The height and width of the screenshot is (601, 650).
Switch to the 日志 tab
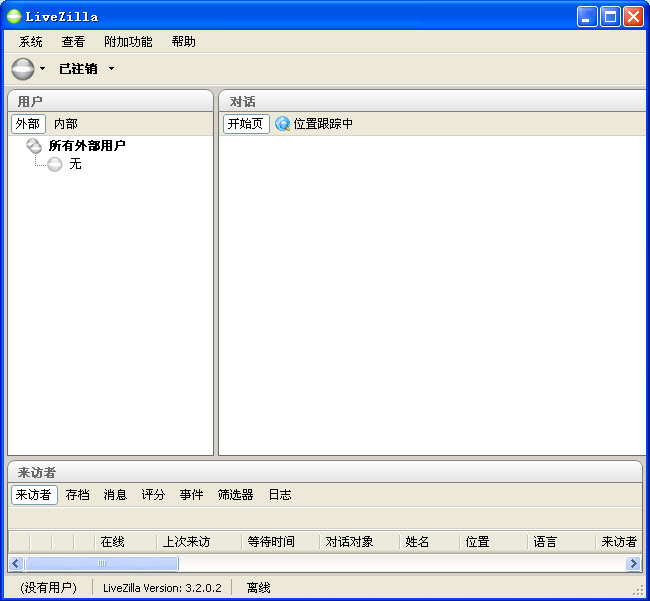coord(280,494)
